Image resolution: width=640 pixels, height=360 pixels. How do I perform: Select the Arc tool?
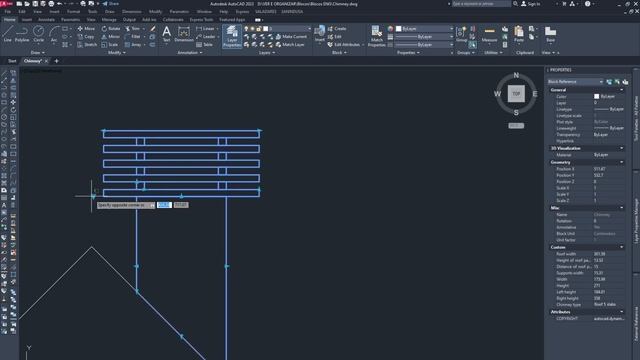pos(54,34)
